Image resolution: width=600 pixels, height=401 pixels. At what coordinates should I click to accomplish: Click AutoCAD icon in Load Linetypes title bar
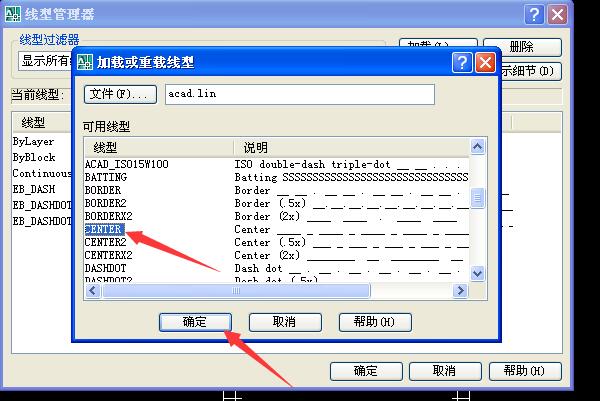(85, 62)
